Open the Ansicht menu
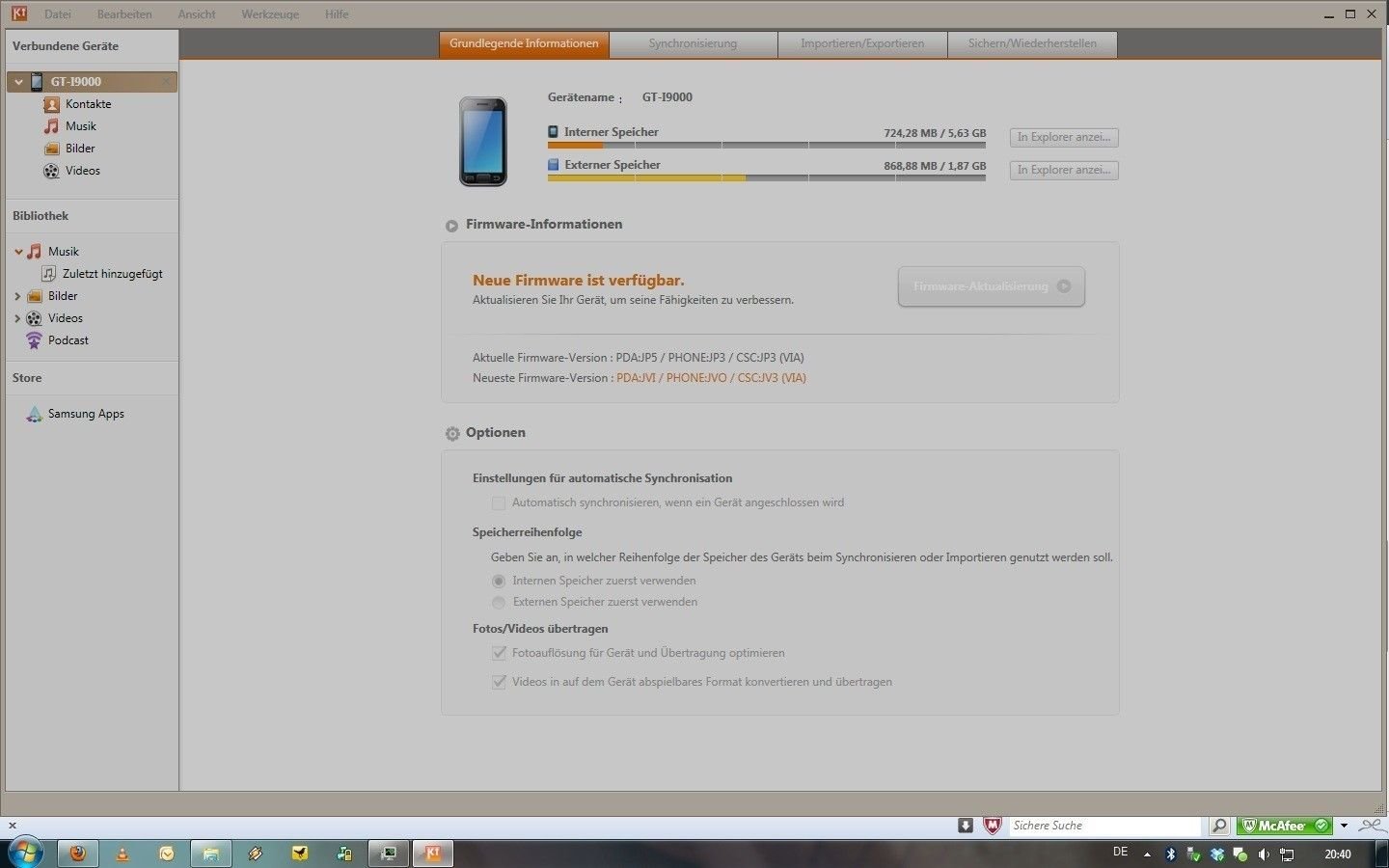 pyautogui.click(x=197, y=14)
